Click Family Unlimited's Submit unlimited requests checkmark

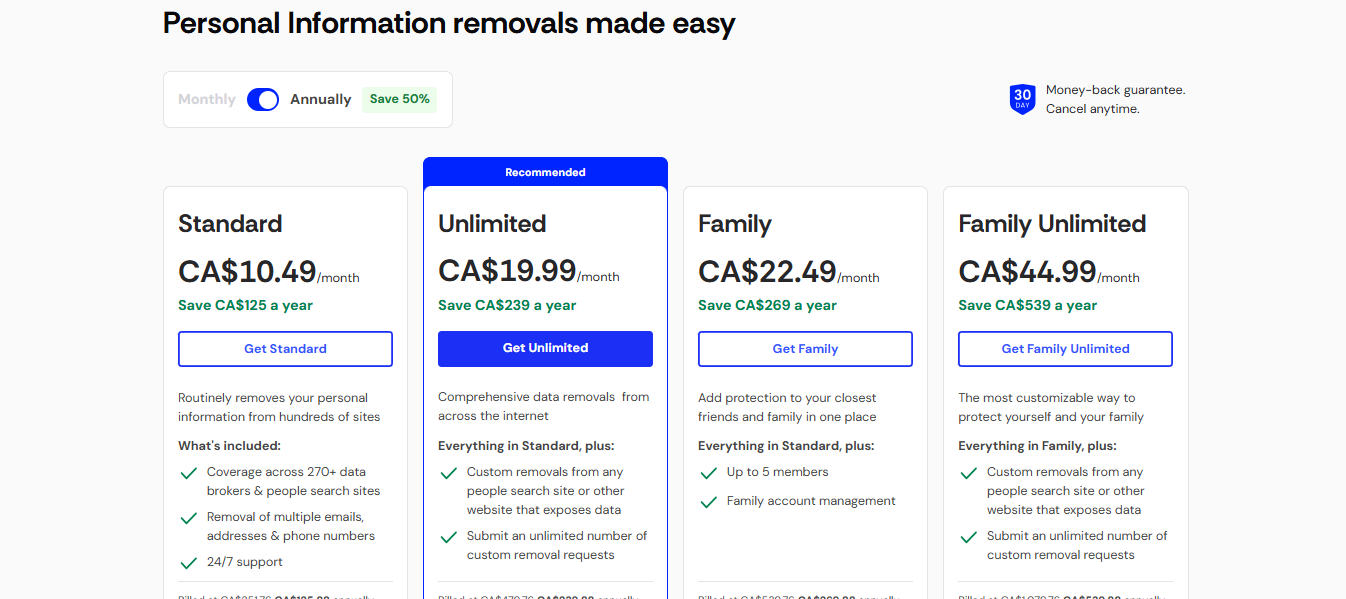(x=968, y=537)
